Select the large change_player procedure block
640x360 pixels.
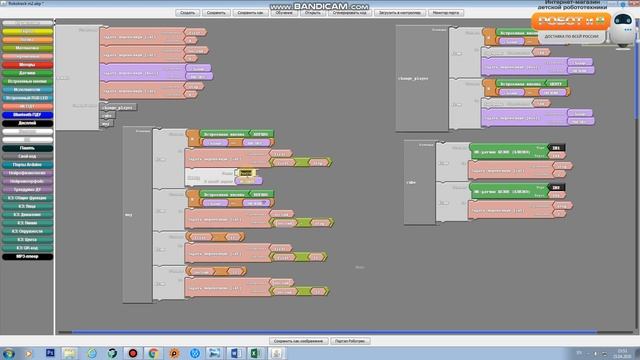(422, 78)
